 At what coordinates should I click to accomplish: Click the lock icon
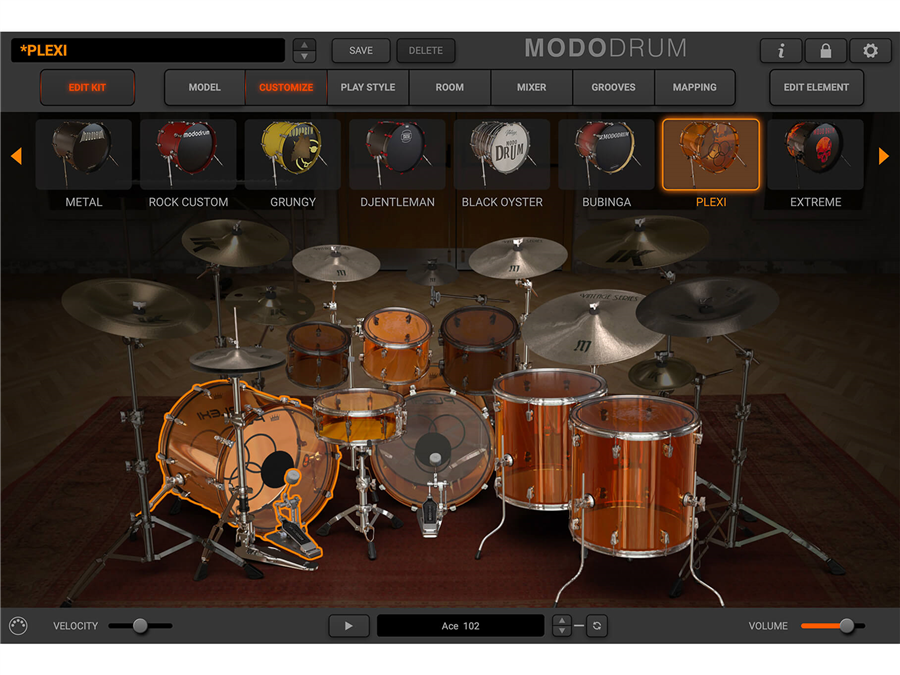point(826,51)
